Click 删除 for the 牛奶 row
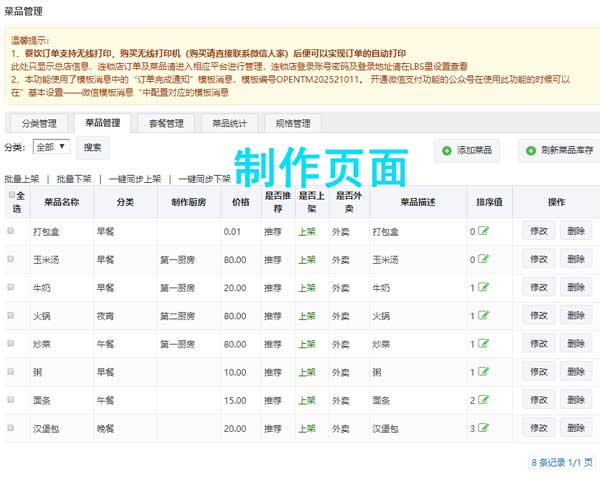Screen dimensions: 600x482 click(x=576, y=287)
